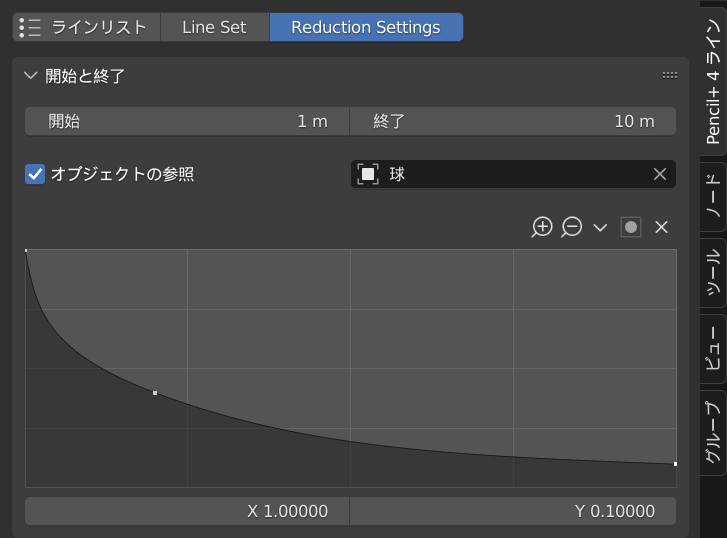Open the ツール sidebar tab
Viewport: 727px width, 538px height.
coord(712,274)
